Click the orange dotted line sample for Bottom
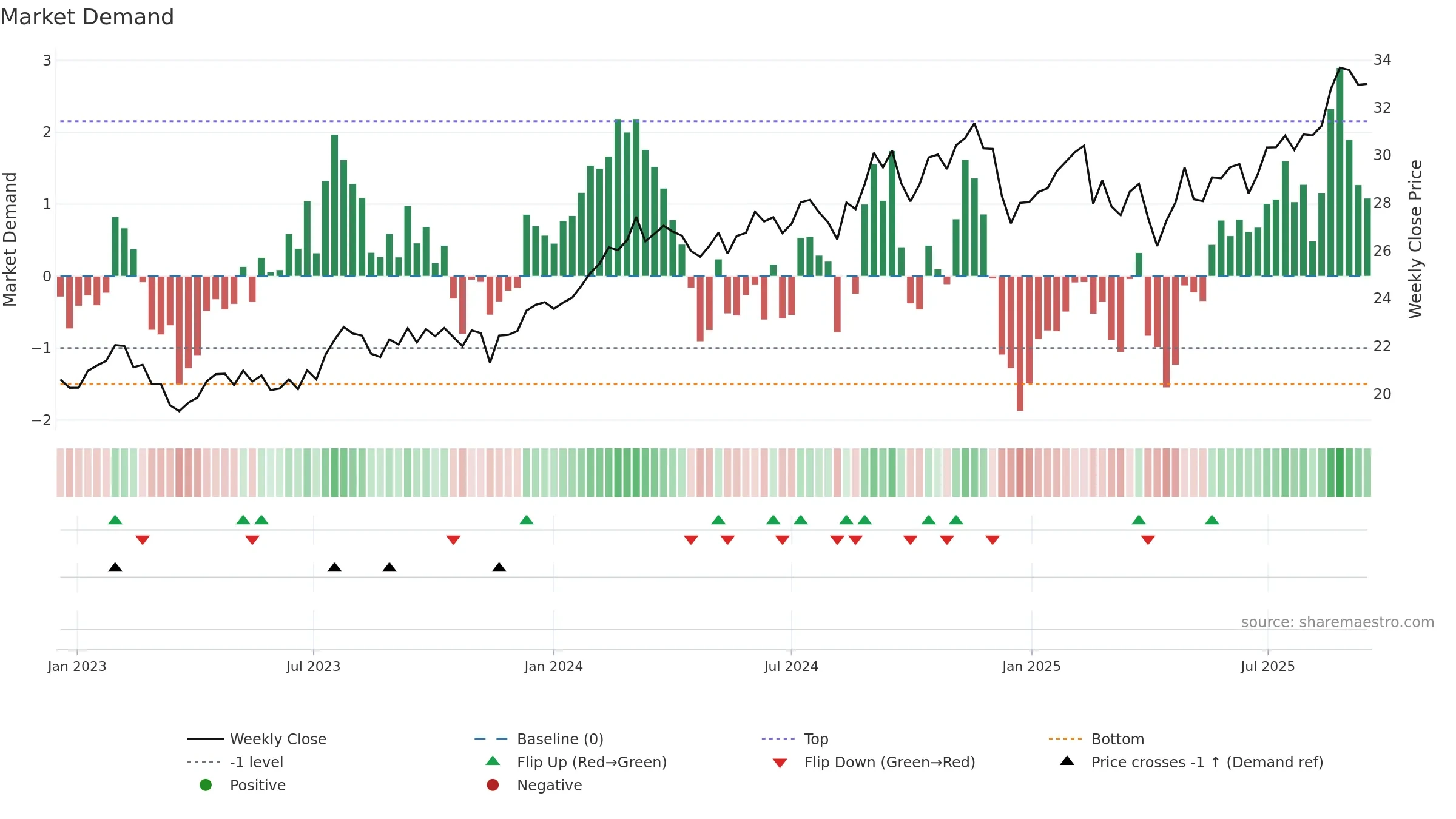Image resolution: width=1456 pixels, height=819 pixels. (x=1066, y=739)
